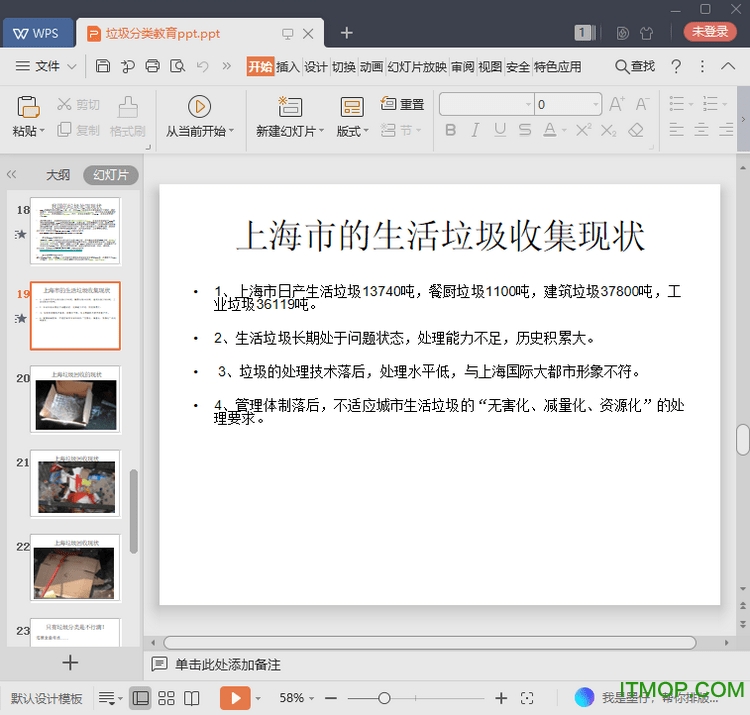Screen dimensions: 750x715
Task: Click the clear formatting eraser icon
Action: coord(636,130)
